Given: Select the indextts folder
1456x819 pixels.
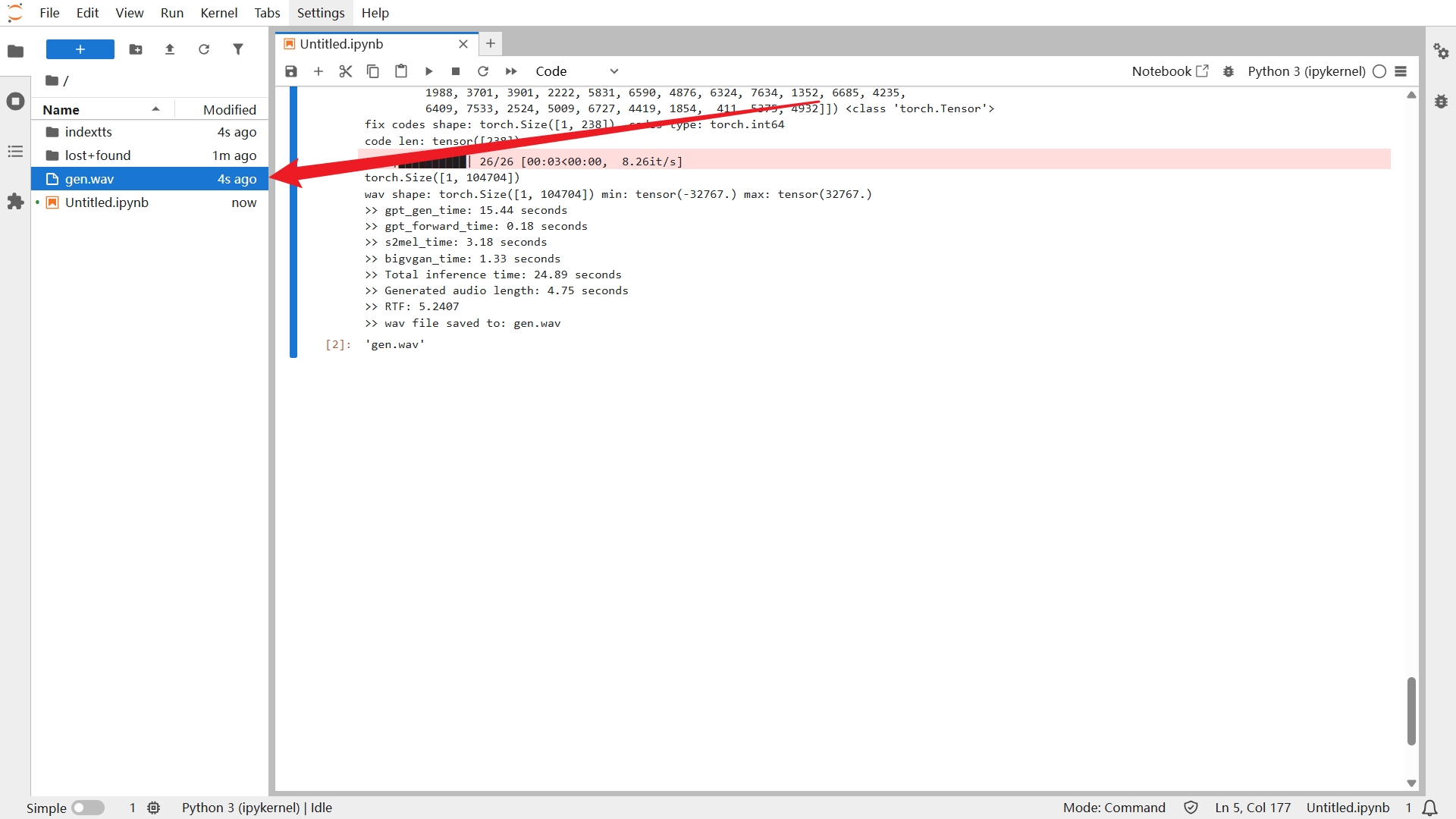Looking at the screenshot, I should pyautogui.click(x=149, y=132).
